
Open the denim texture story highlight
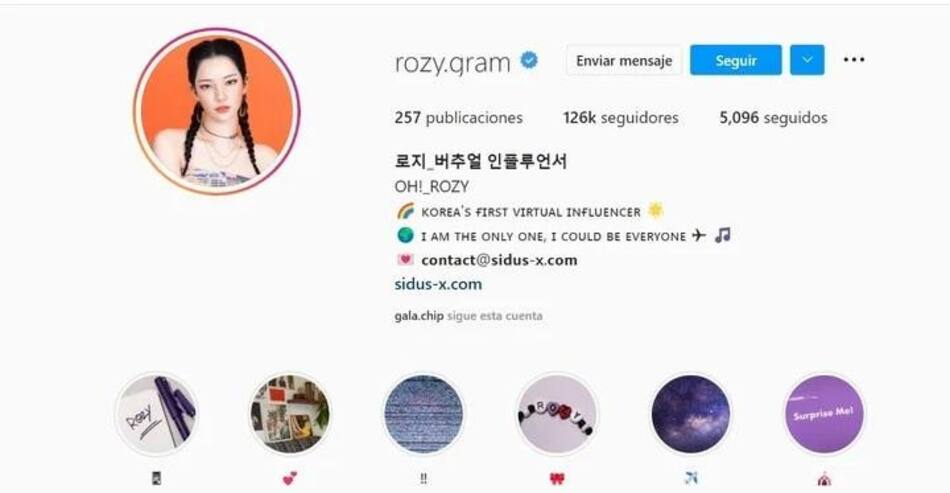tap(424, 414)
